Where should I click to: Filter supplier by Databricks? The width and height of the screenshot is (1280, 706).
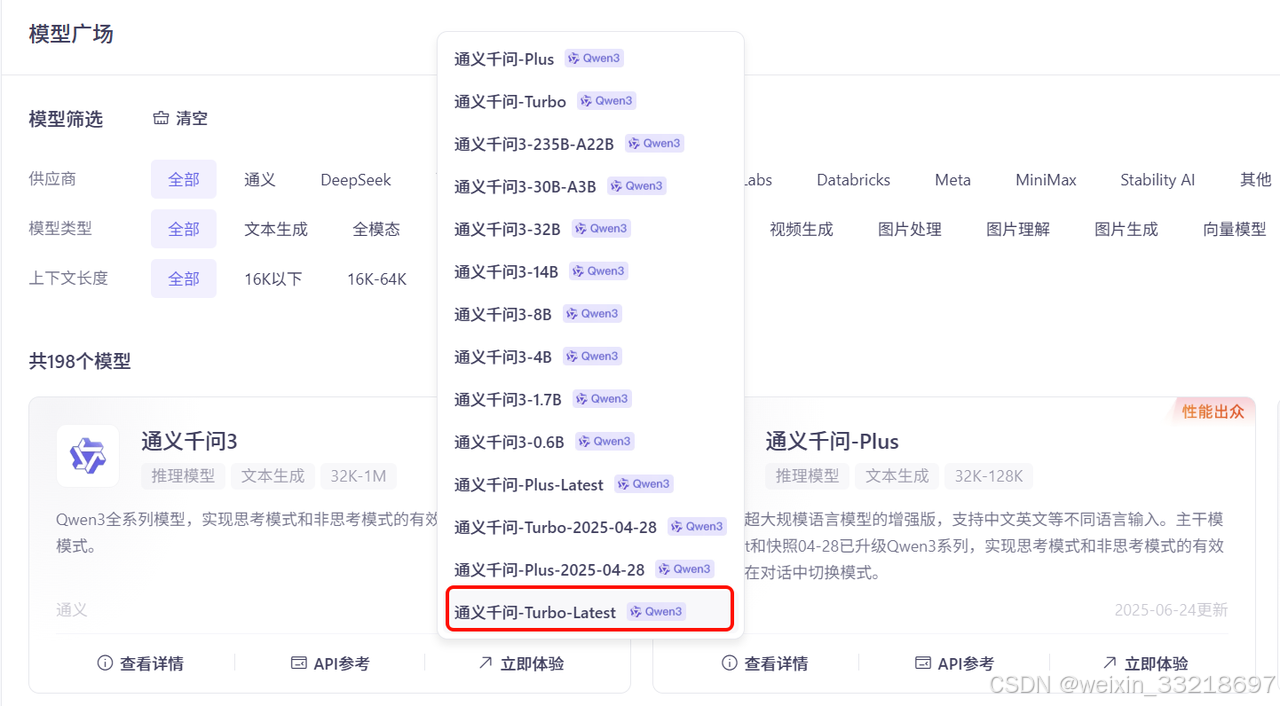[x=853, y=180]
